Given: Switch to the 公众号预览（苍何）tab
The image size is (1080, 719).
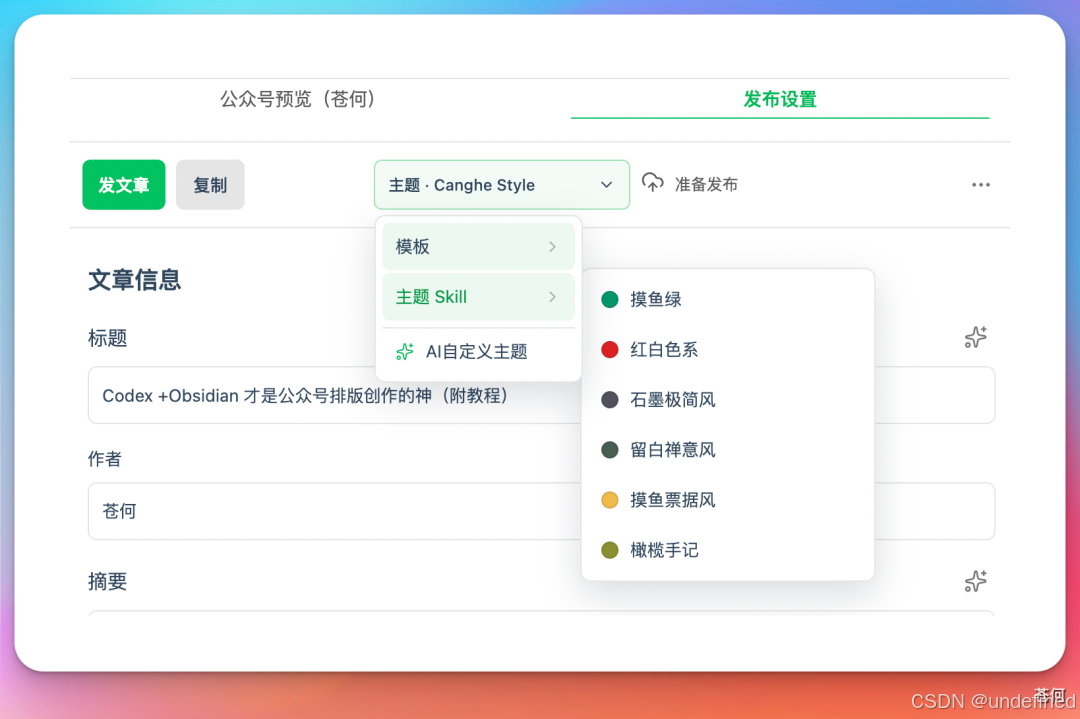Looking at the screenshot, I should point(298,99).
